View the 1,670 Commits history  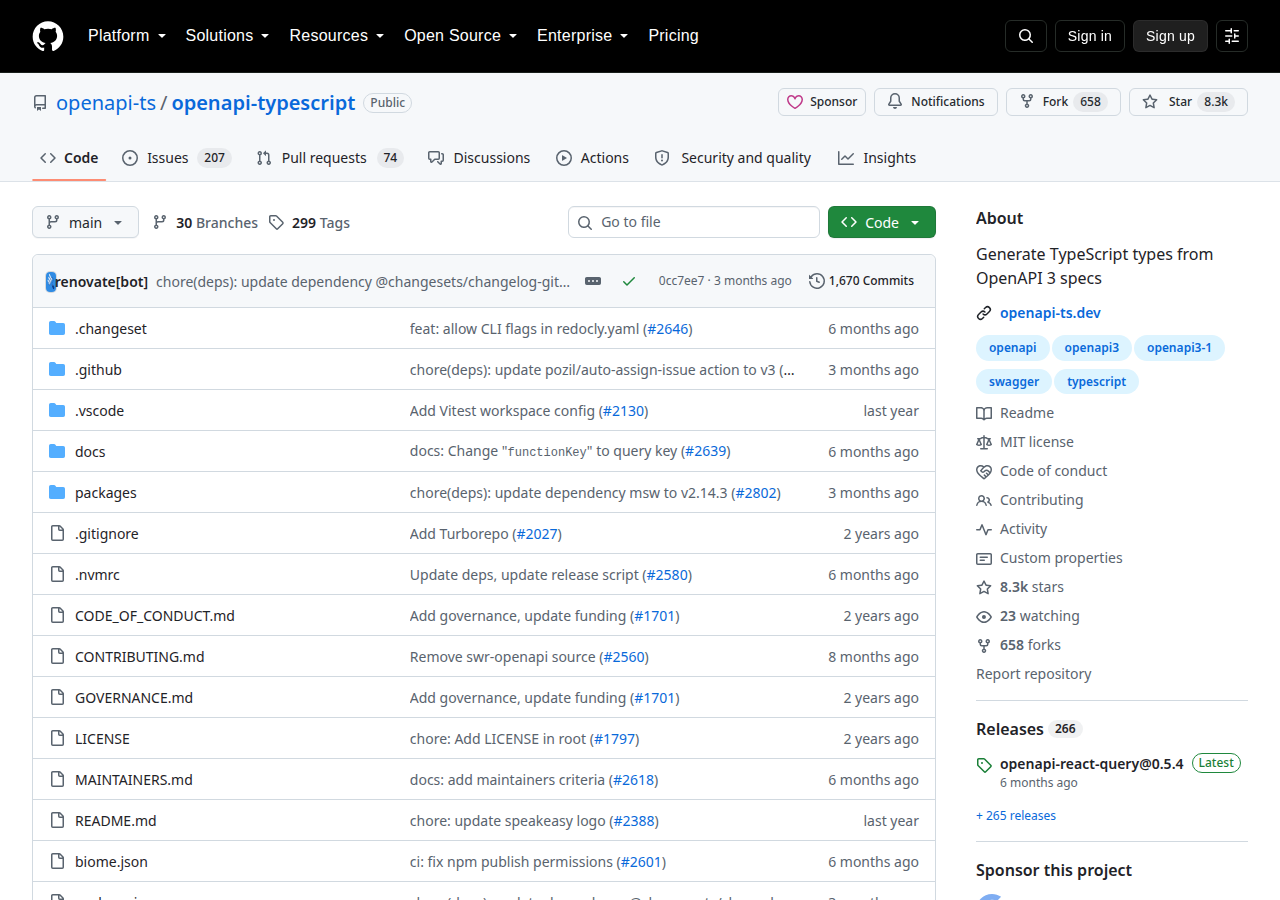[x=861, y=281]
